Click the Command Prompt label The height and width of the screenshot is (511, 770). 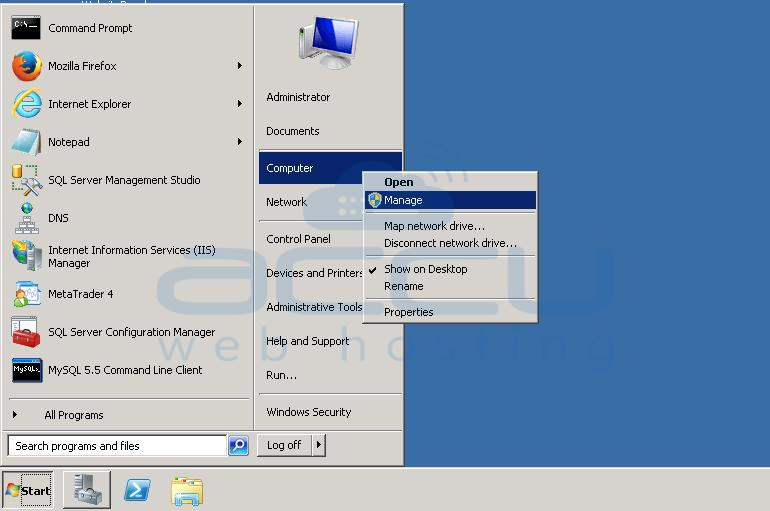point(90,28)
